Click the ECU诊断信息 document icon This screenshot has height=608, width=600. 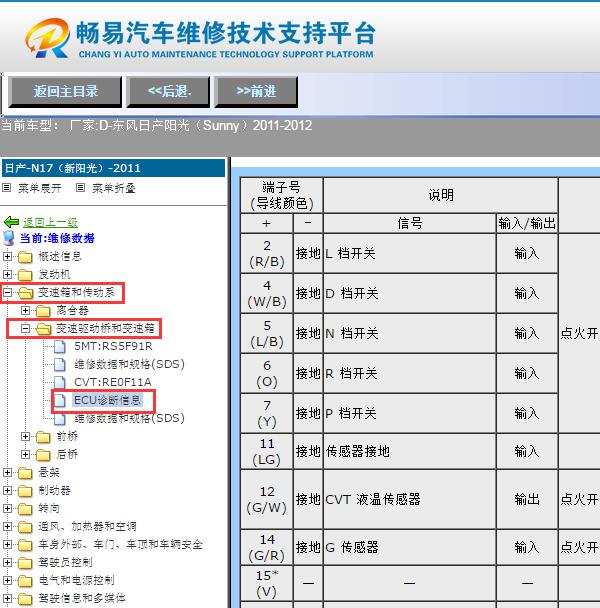(60, 400)
